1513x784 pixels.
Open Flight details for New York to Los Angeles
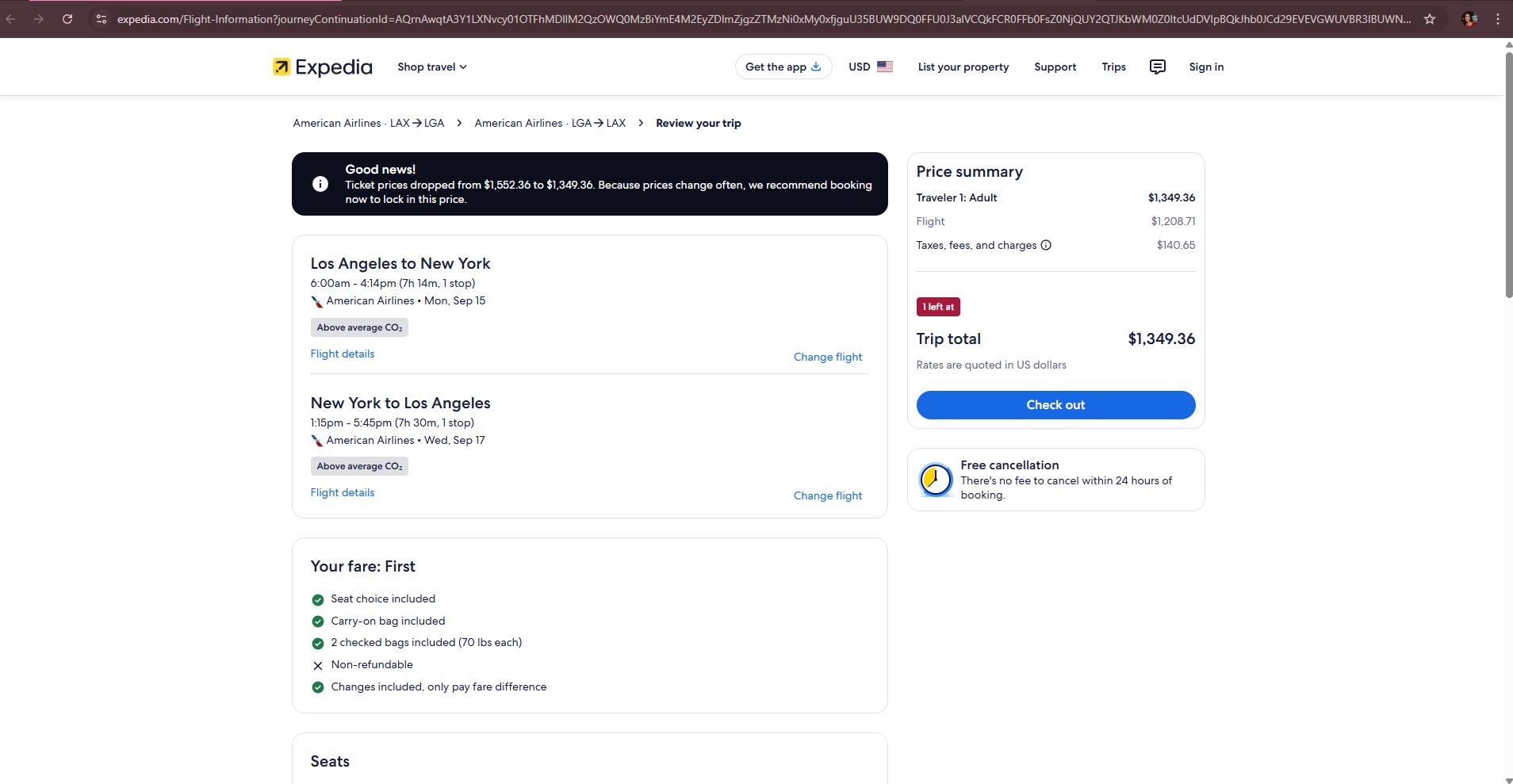343,493
